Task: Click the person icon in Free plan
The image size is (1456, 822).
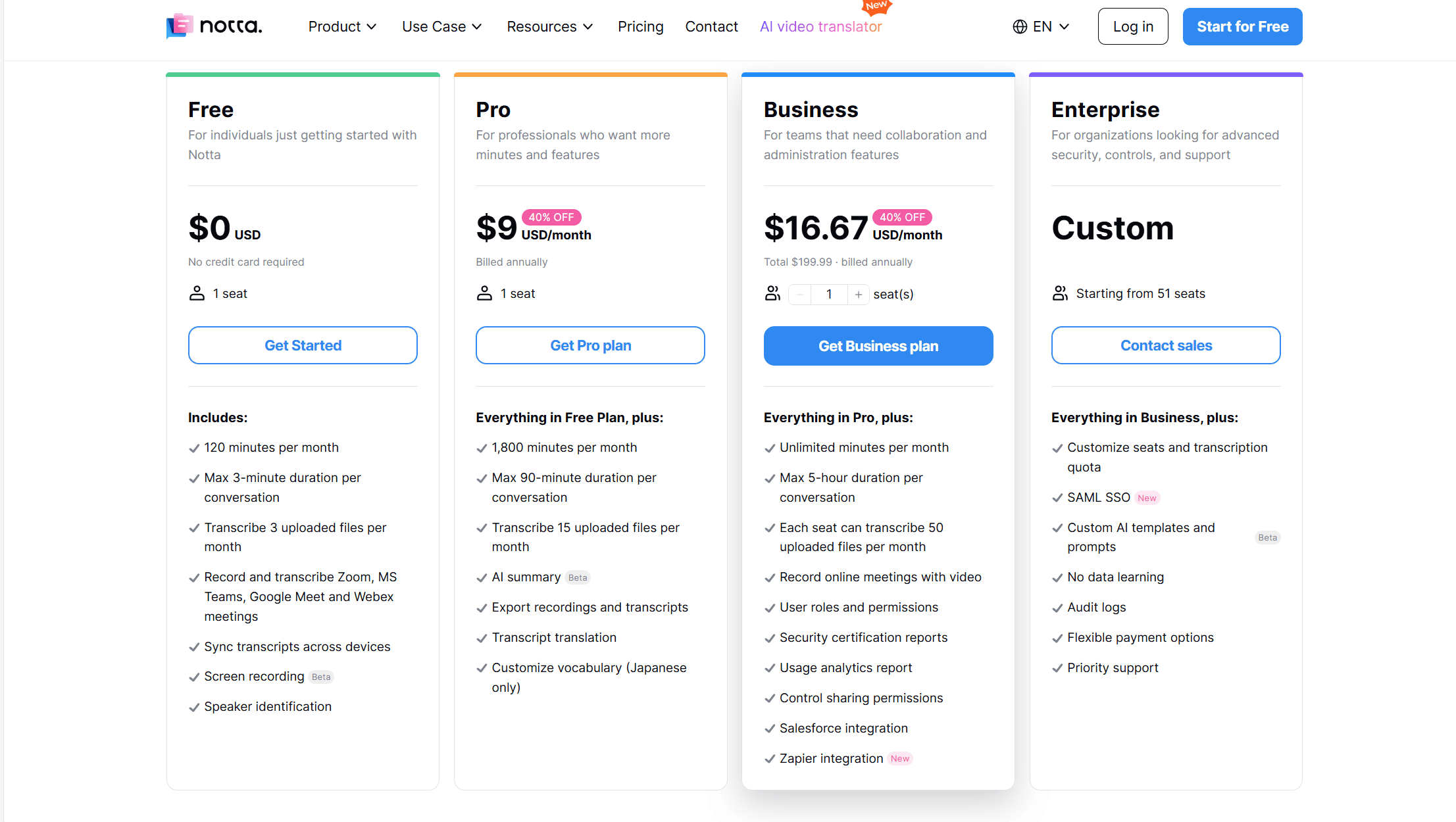Action: point(197,293)
